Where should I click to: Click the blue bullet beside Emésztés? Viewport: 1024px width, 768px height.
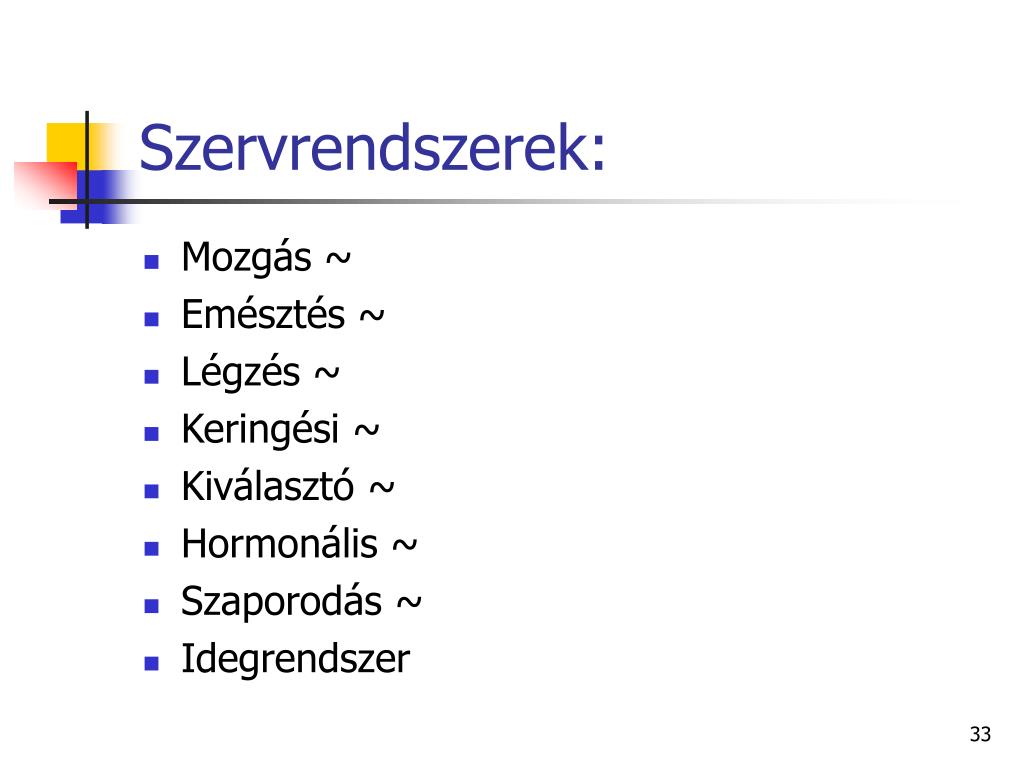pos(152,319)
